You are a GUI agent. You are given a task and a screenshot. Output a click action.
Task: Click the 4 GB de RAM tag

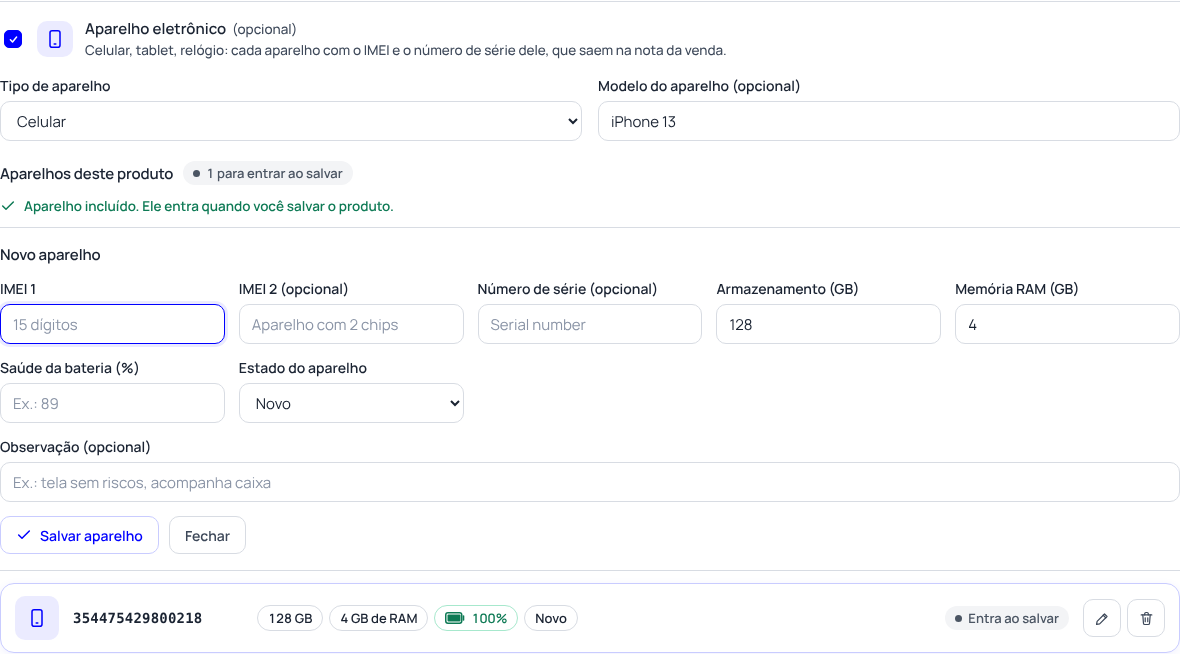click(379, 619)
